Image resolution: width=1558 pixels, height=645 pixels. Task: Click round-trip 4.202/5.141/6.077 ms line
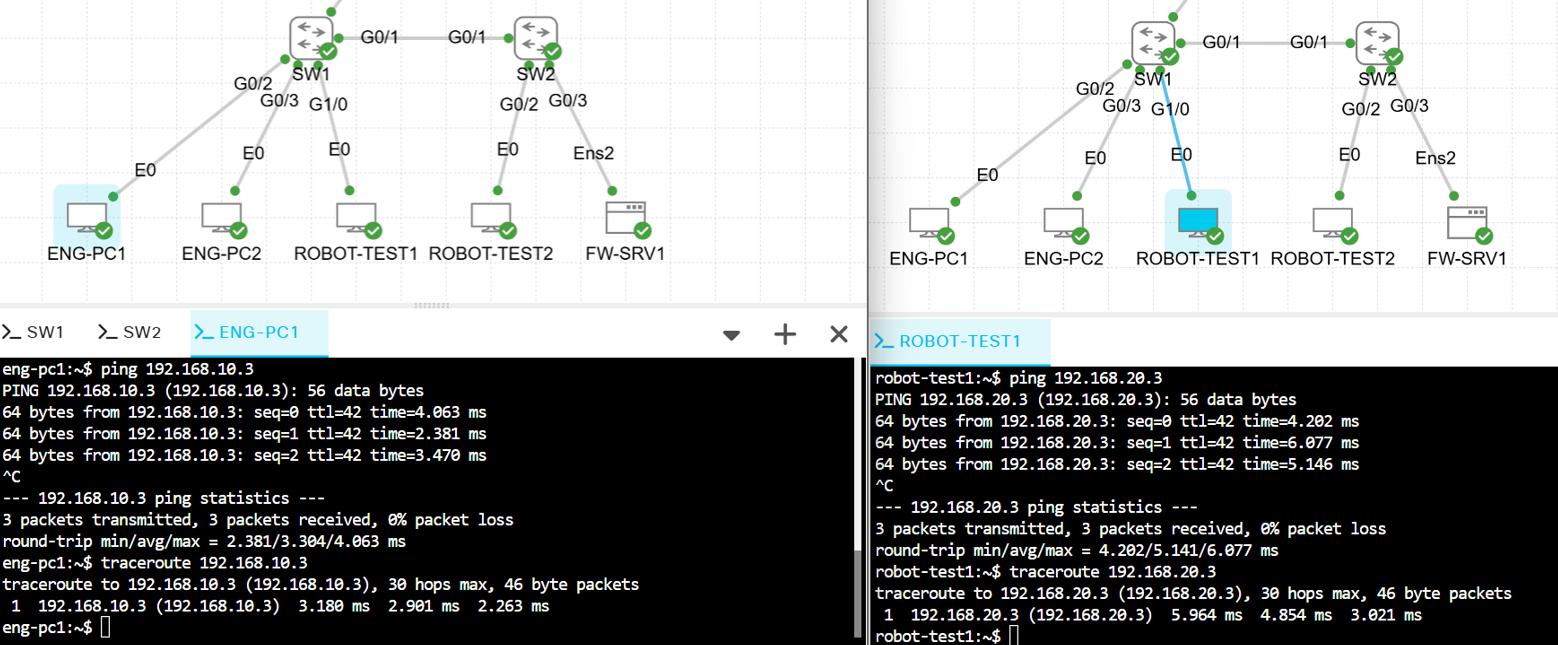point(1076,551)
